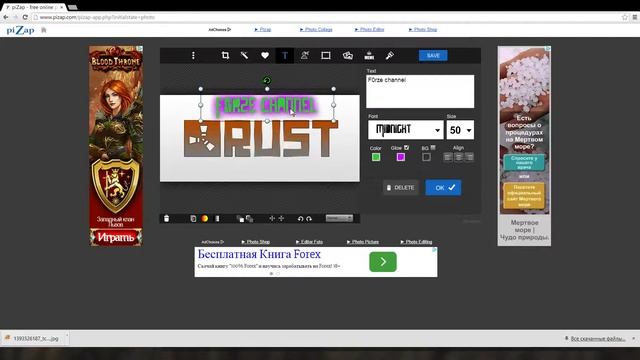Toggle the BG checkbox
The image size is (640, 360).
pyautogui.click(x=433, y=148)
